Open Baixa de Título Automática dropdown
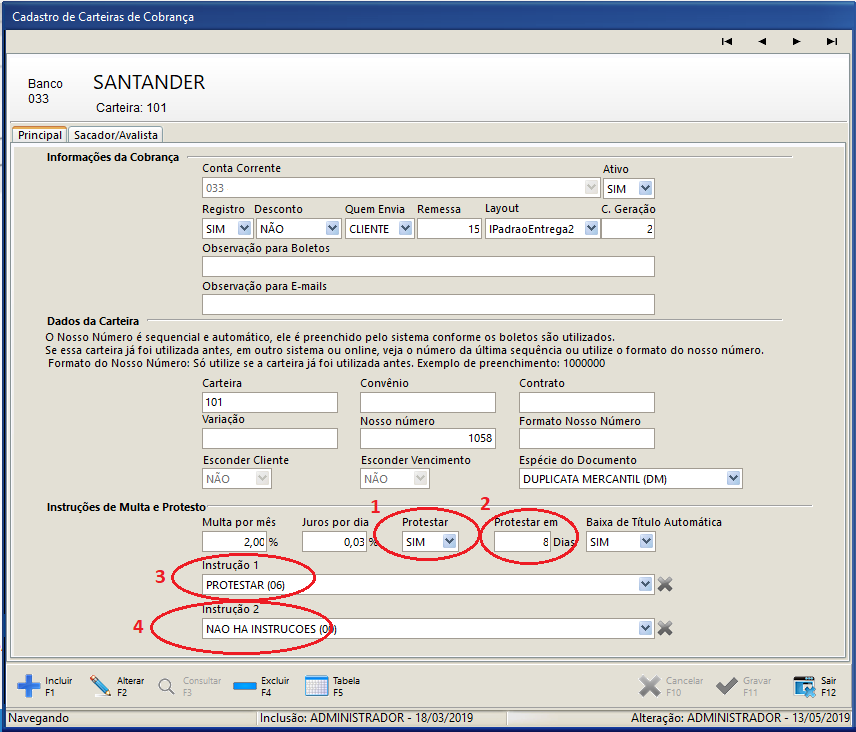 [x=646, y=541]
